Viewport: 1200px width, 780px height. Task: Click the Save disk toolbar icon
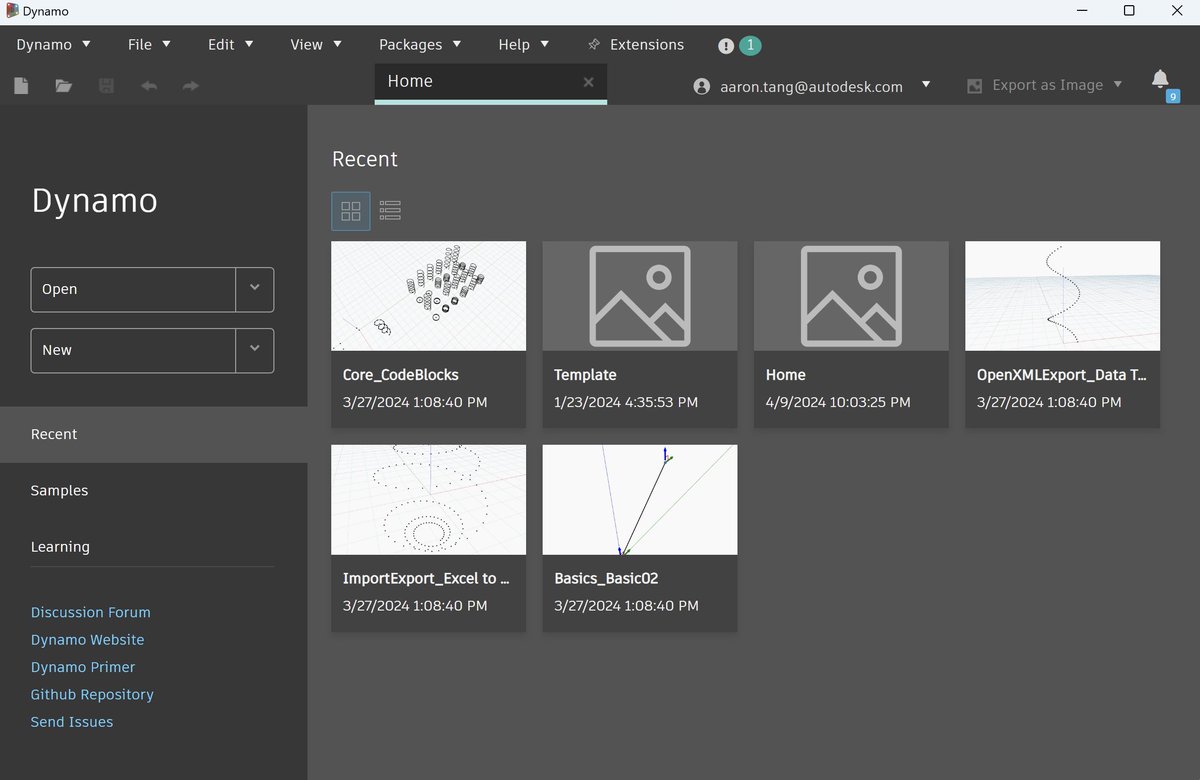tap(106, 86)
